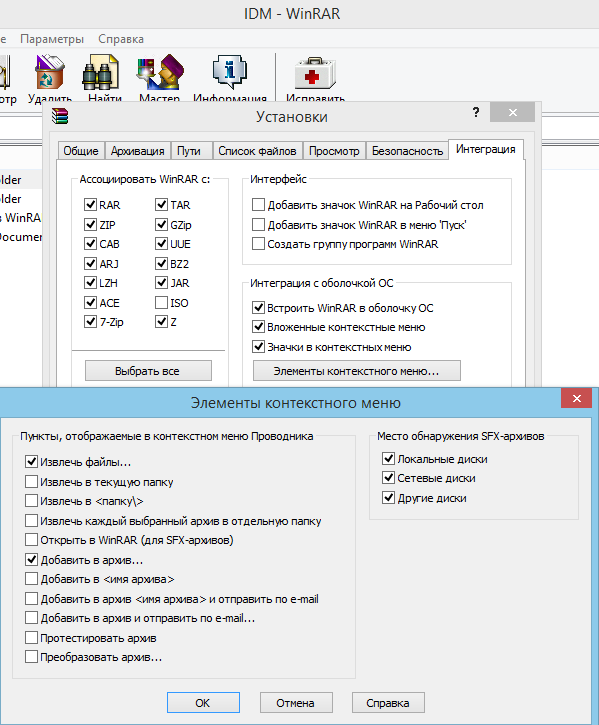Toggle the CAB association checkbox
The height and width of the screenshot is (725, 599).
(90, 244)
